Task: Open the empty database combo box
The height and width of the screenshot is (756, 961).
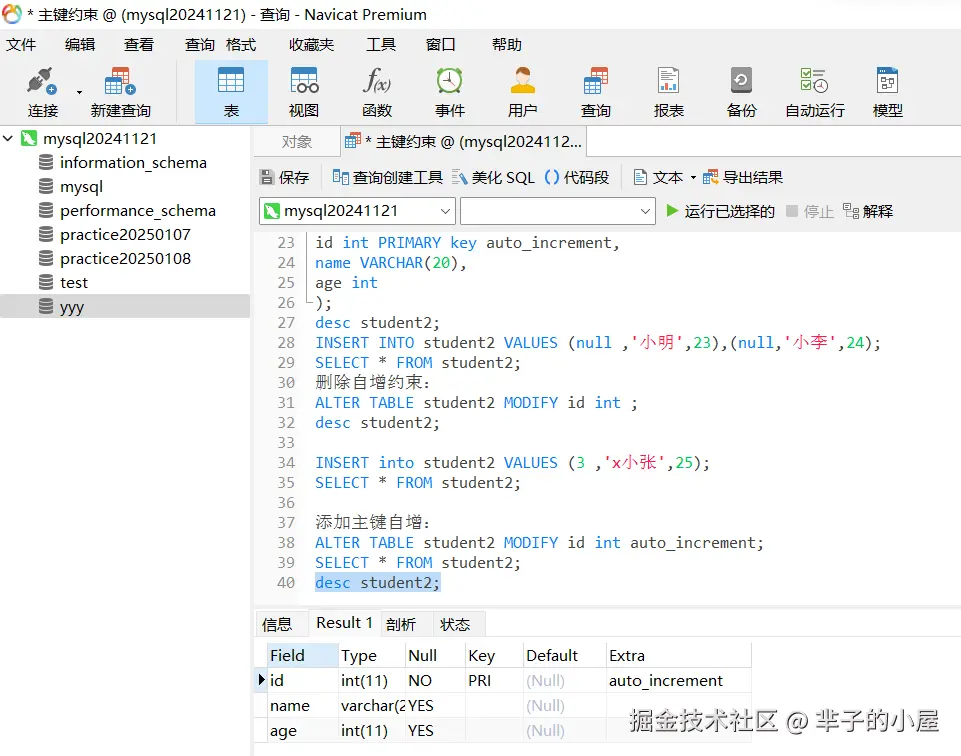Action: pos(558,211)
